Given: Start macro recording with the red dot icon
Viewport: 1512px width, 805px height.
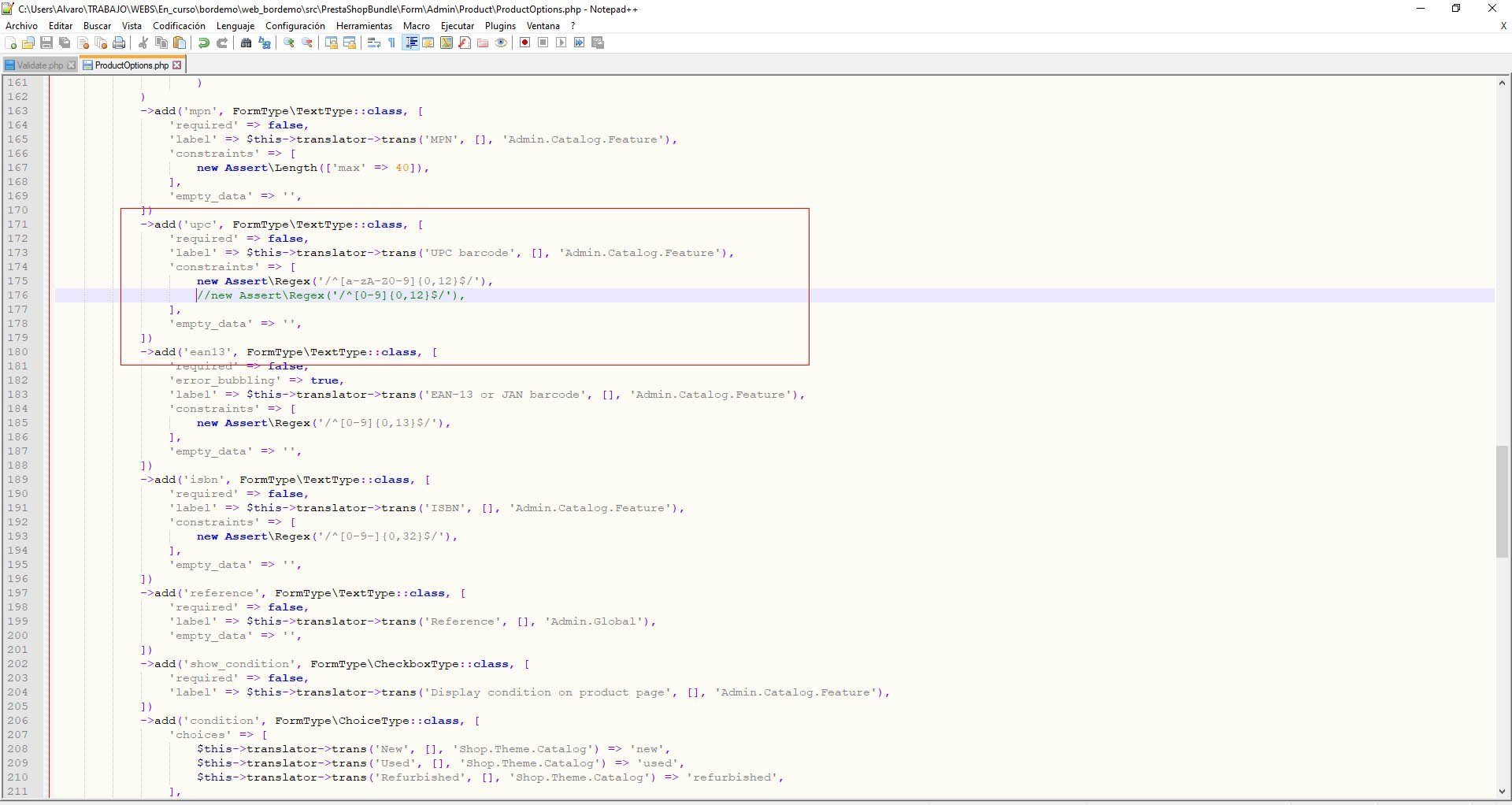Looking at the screenshot, I should 525,43.
